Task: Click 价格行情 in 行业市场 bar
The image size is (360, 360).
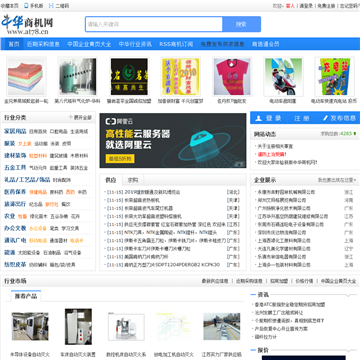Action: point(304,281)
